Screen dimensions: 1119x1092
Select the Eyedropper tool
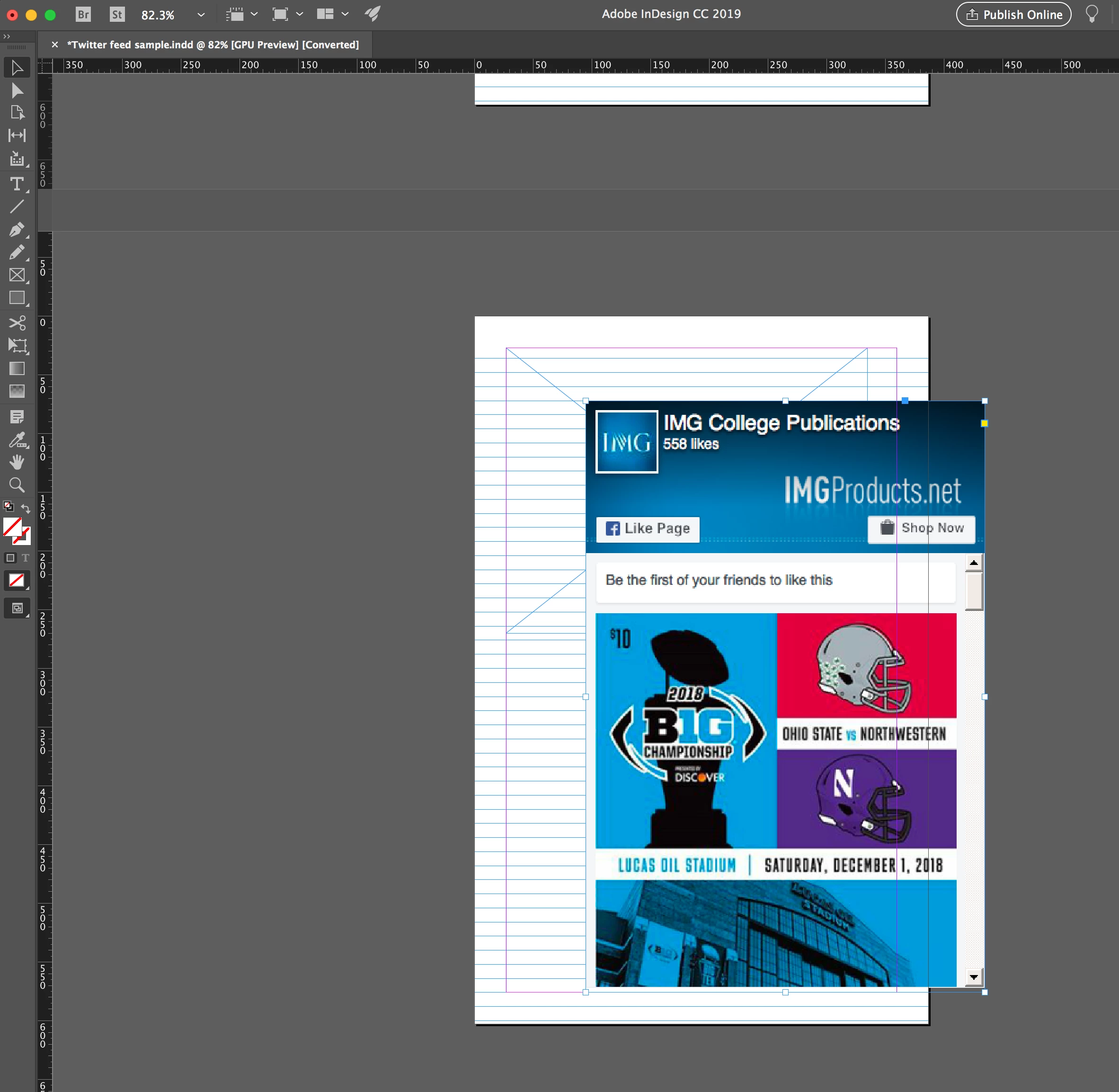coord(17,440)
